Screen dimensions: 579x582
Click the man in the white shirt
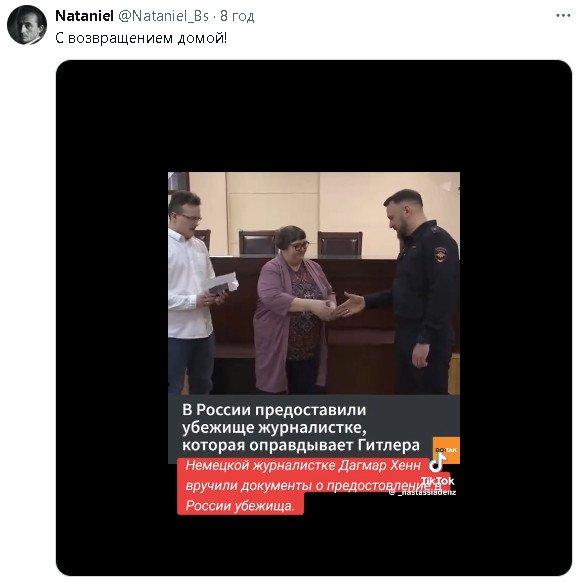pos(193,292)
